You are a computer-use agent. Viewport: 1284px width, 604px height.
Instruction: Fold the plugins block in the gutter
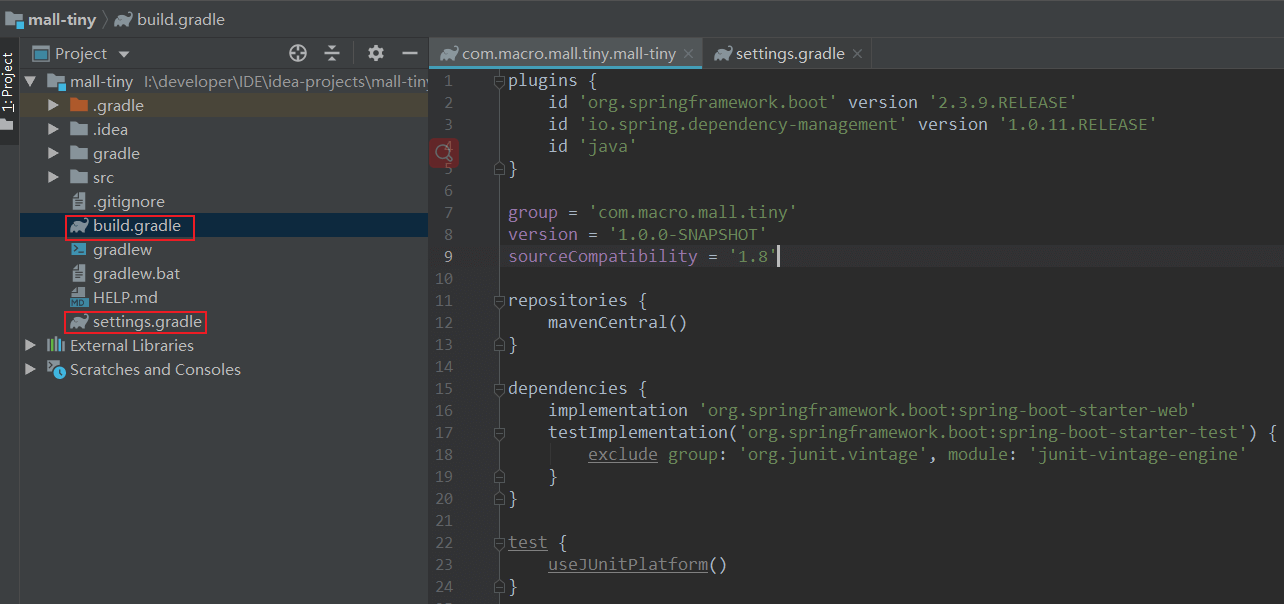click(x=500, y=81)
